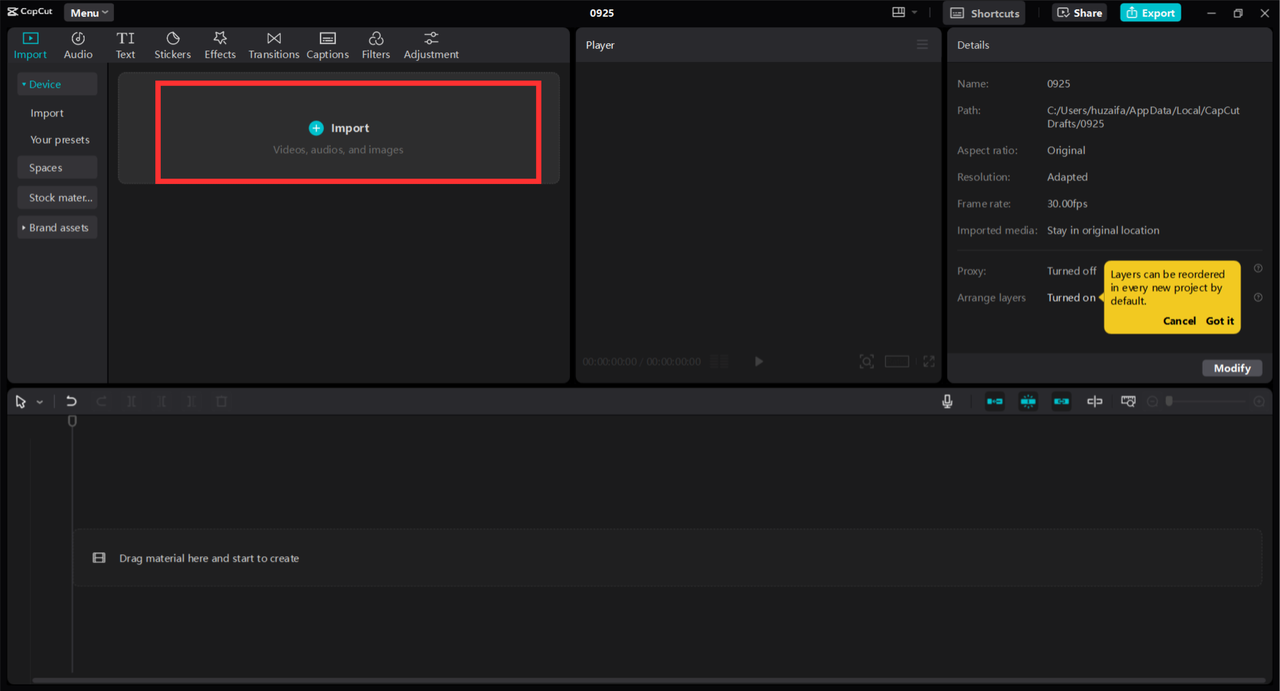
Task: Open Spaces in the sidebar
Action: (x=57, y=168)
